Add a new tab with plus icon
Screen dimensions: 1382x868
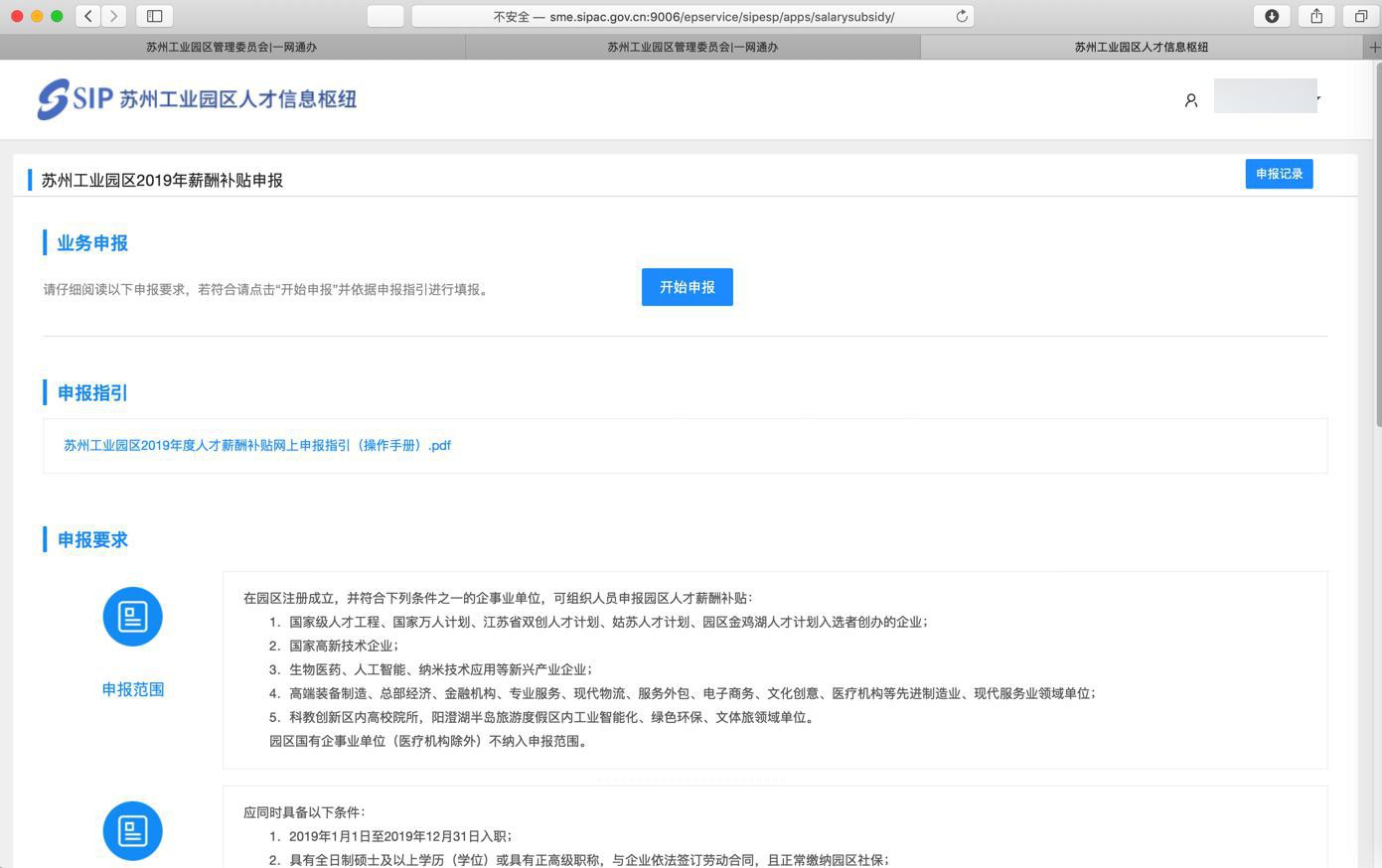coord(1374,47)
